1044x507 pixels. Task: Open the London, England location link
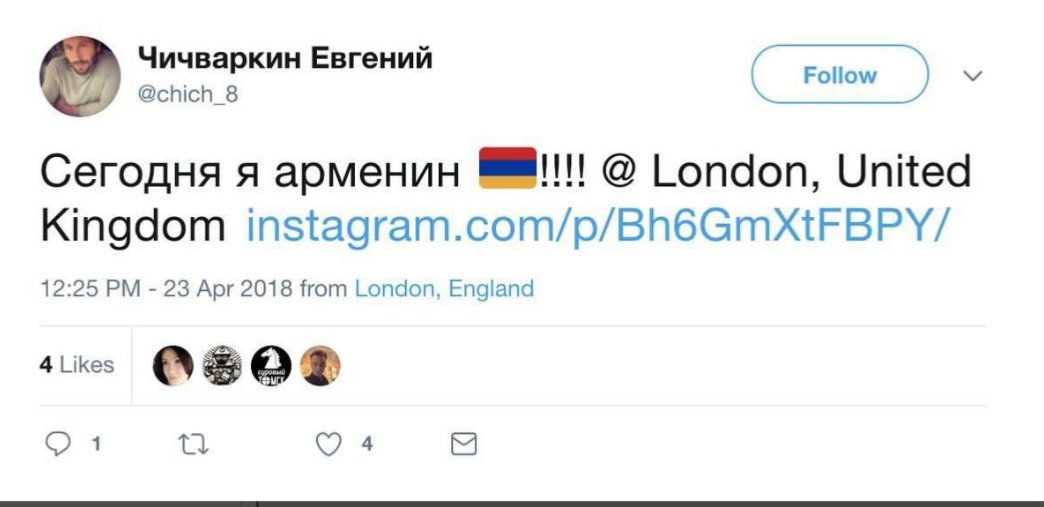(444, 289)
